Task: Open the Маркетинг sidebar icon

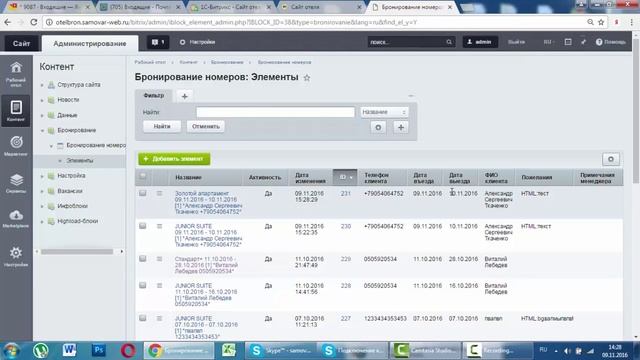Action: (x=16, y=146)
